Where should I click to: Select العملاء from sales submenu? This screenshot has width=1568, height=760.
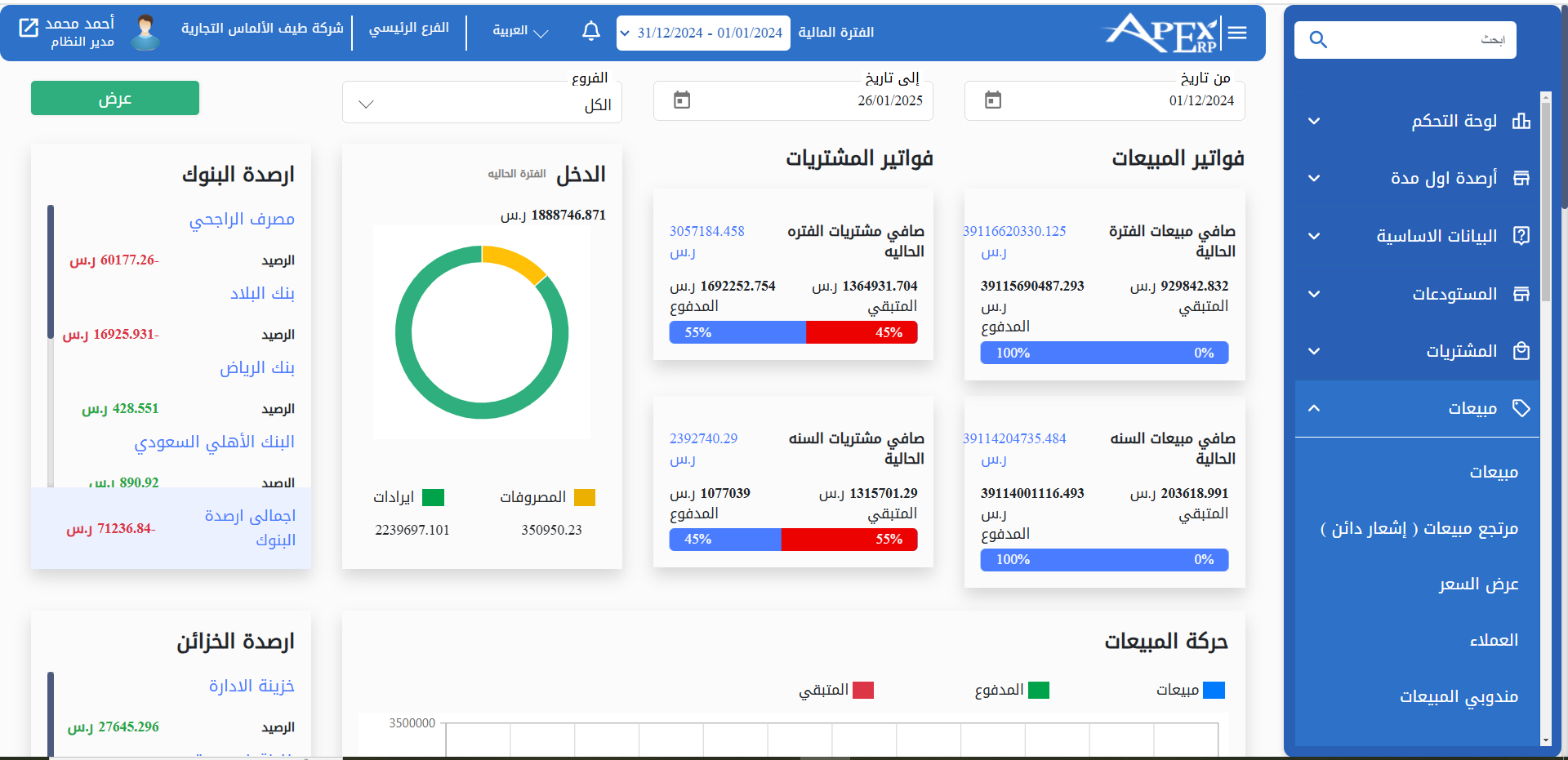(x=1494, y=639)
